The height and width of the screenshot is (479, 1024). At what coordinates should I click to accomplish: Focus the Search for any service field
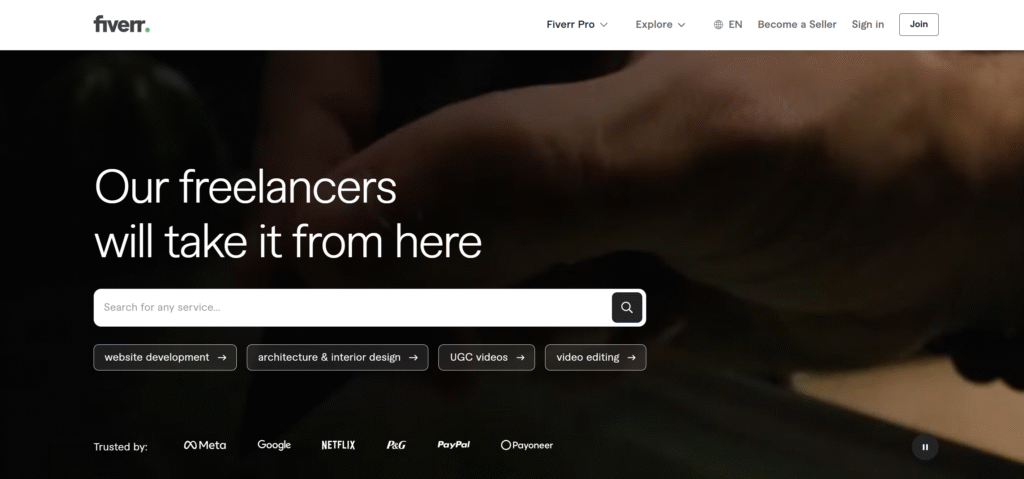coord(353,307)
